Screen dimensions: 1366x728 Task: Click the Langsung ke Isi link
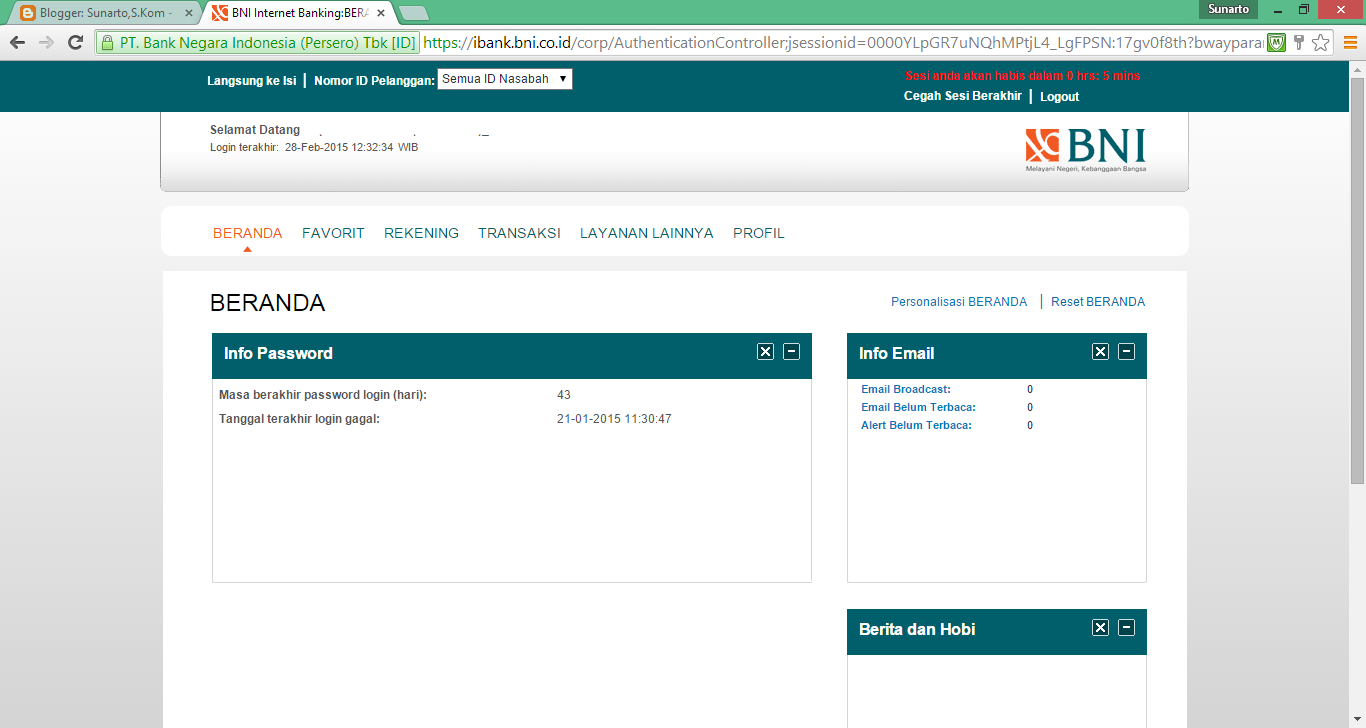tap(252, 80)
